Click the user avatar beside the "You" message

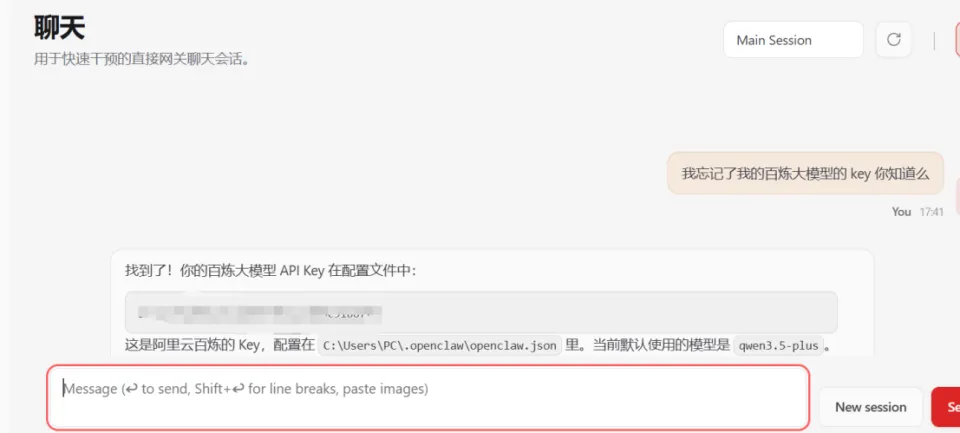tap(958, 196)
